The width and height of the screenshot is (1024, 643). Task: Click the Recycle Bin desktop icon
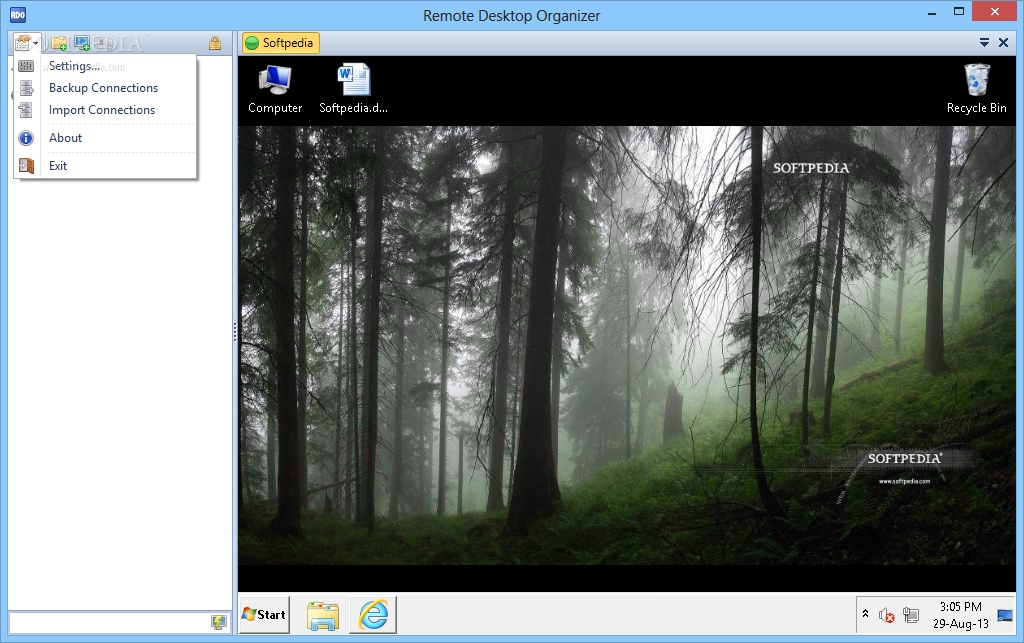pos(977,89)
